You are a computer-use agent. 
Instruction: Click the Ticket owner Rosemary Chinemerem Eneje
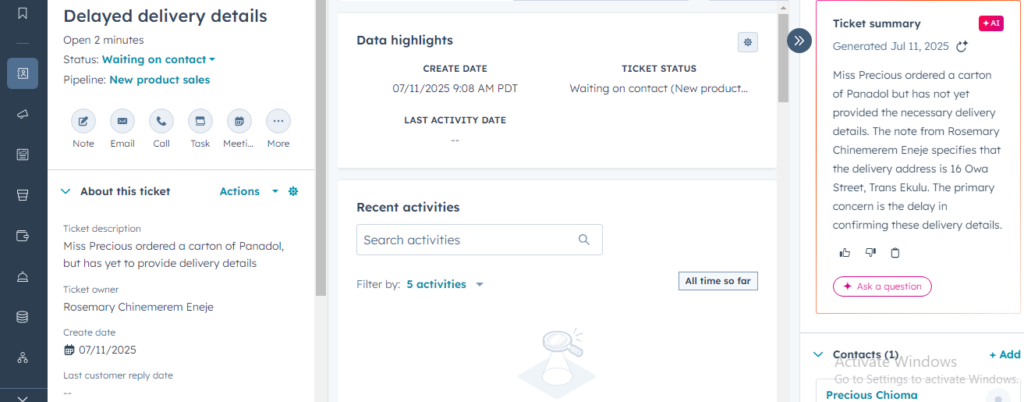click(138, 307)
